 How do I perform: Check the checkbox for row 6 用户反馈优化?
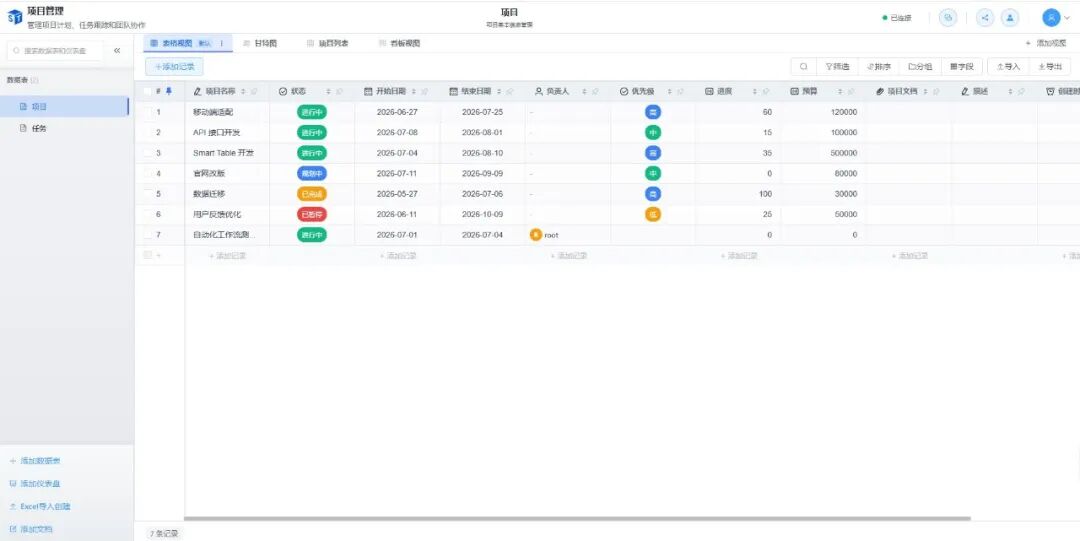(x=147, y=214)
